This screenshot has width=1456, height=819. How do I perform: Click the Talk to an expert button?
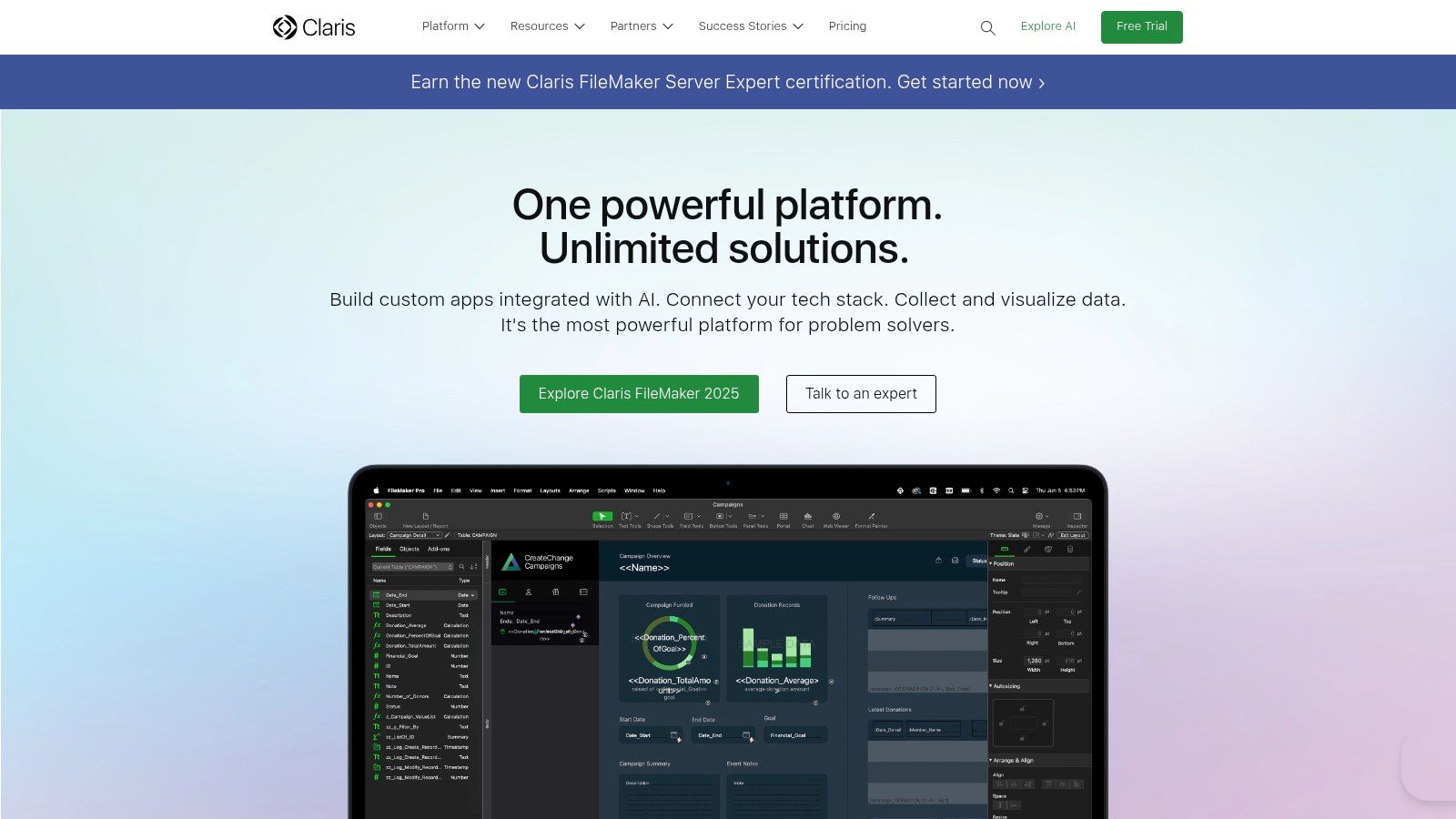861,394
